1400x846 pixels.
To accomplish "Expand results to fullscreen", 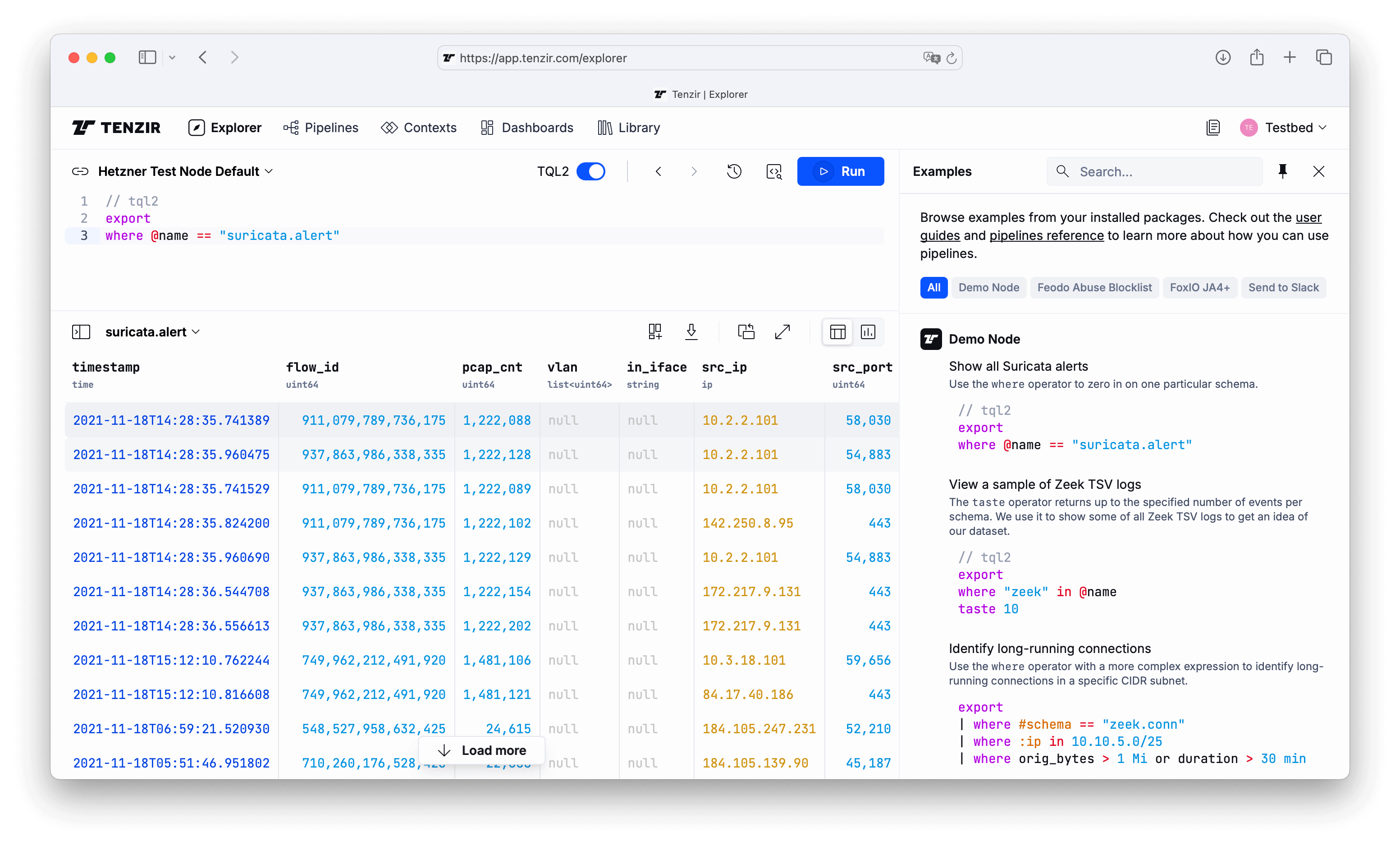I will (x=782, y=332).
